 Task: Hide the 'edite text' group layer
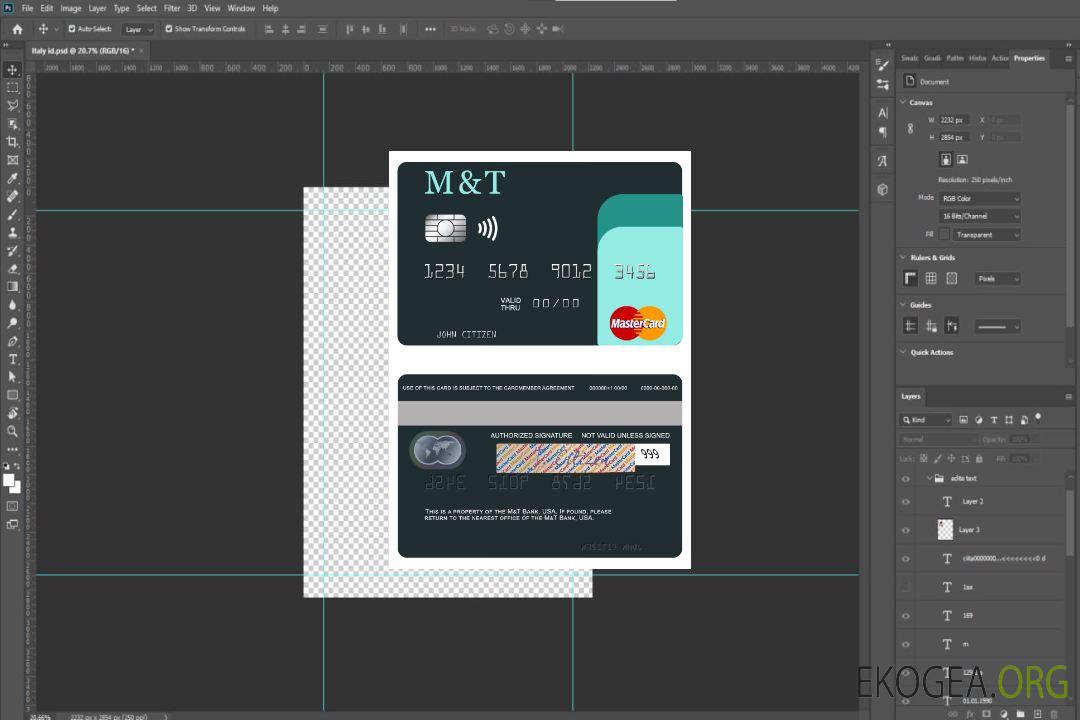[x=906, y=479]
